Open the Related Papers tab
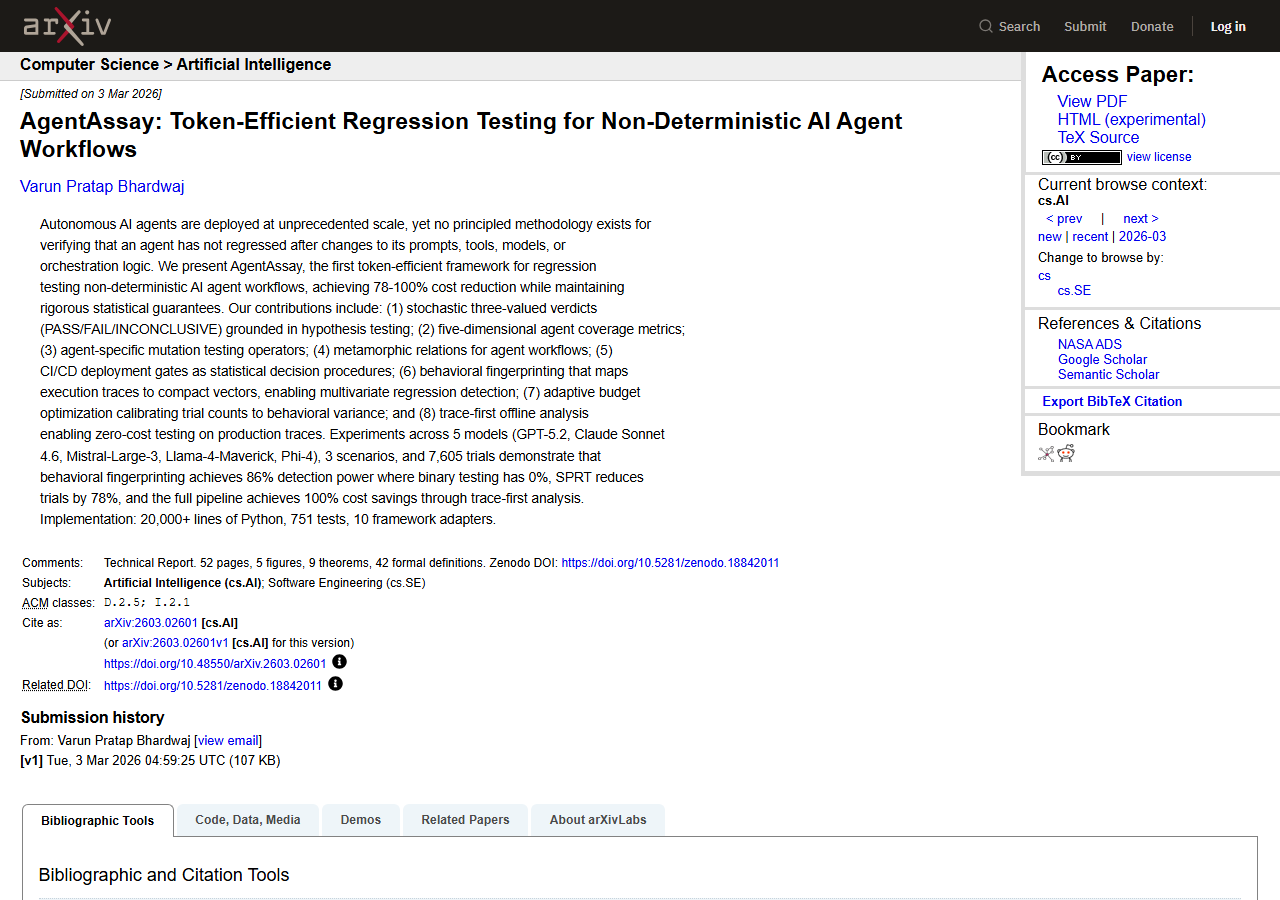The width and height of the screenshot is (1280, 900). pos(465,820)
